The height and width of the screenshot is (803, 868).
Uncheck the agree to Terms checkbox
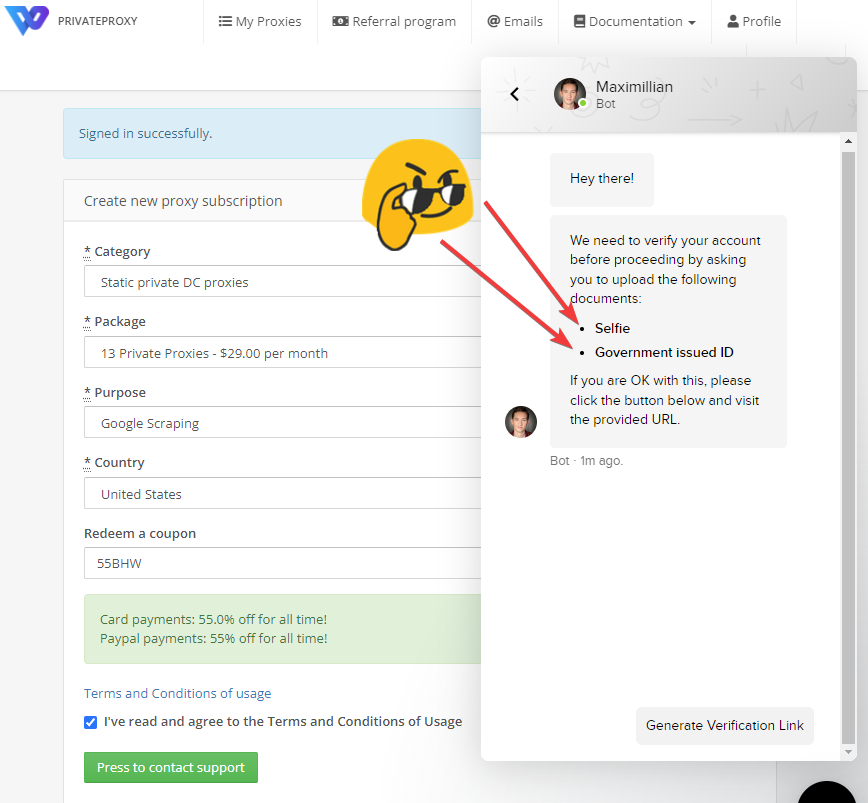(x=90, y=722)
